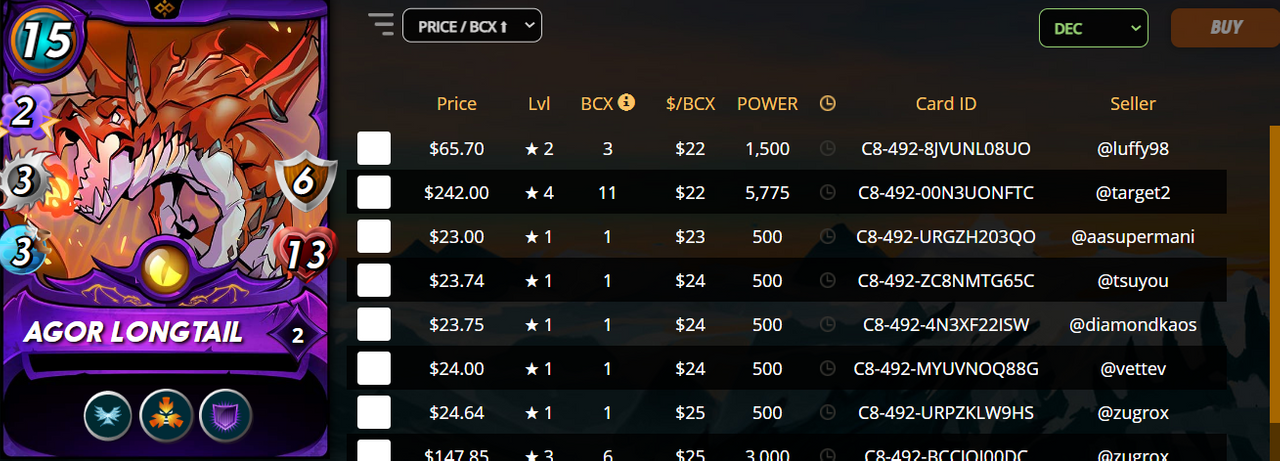Click the orange vertical scrollbar on right edge
The image size is (1280, 461).
tap(1273, 290)
